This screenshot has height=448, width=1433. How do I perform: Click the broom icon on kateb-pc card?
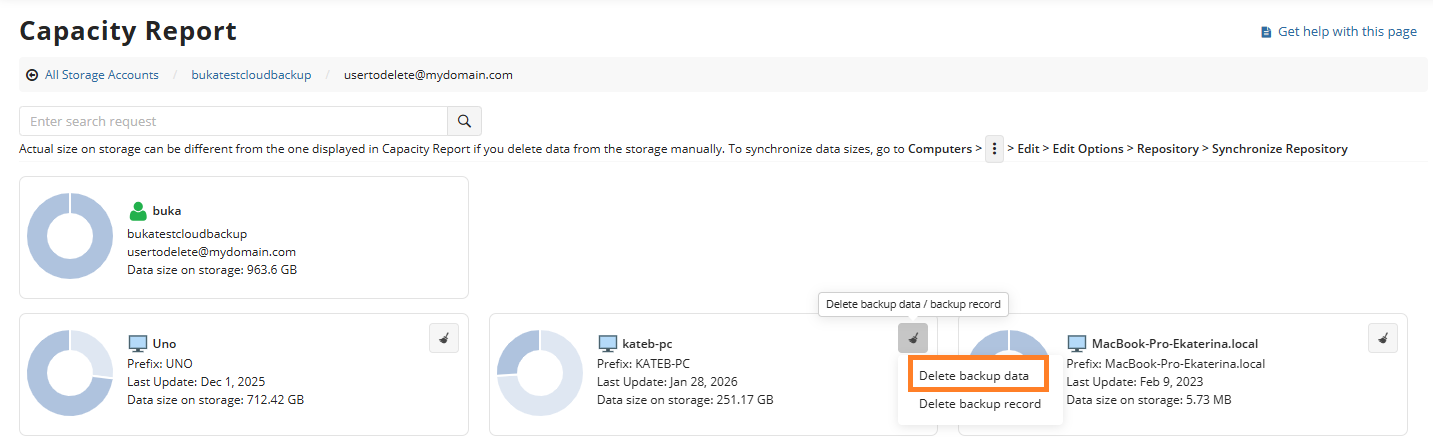[912, 338]
